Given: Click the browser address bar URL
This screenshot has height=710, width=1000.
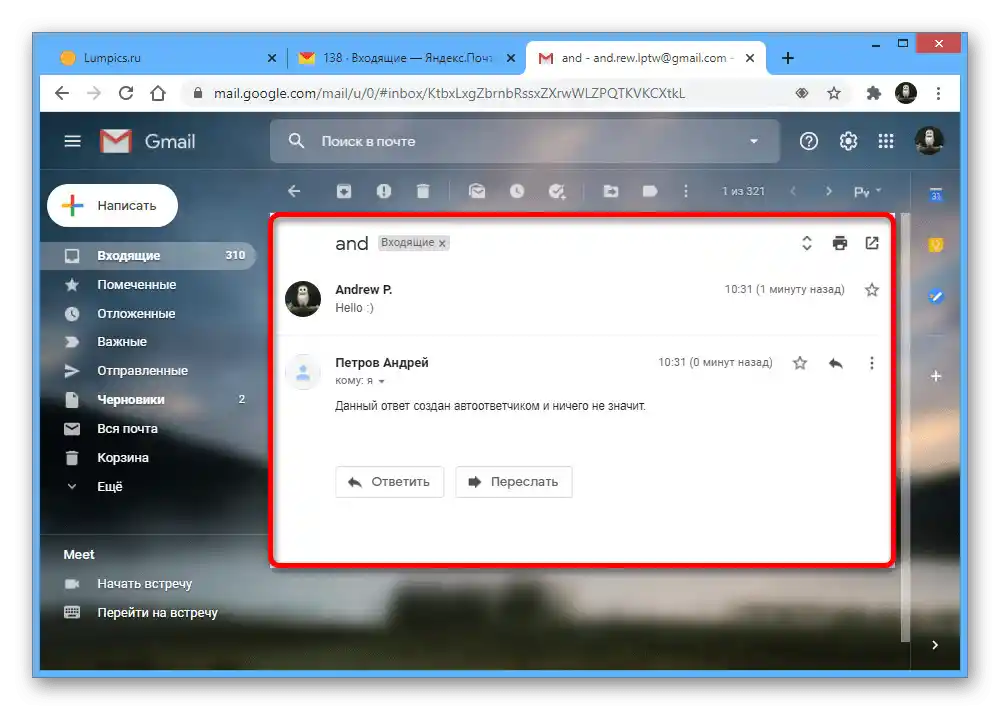Looking at the screenshot, I should coord(450,93).
